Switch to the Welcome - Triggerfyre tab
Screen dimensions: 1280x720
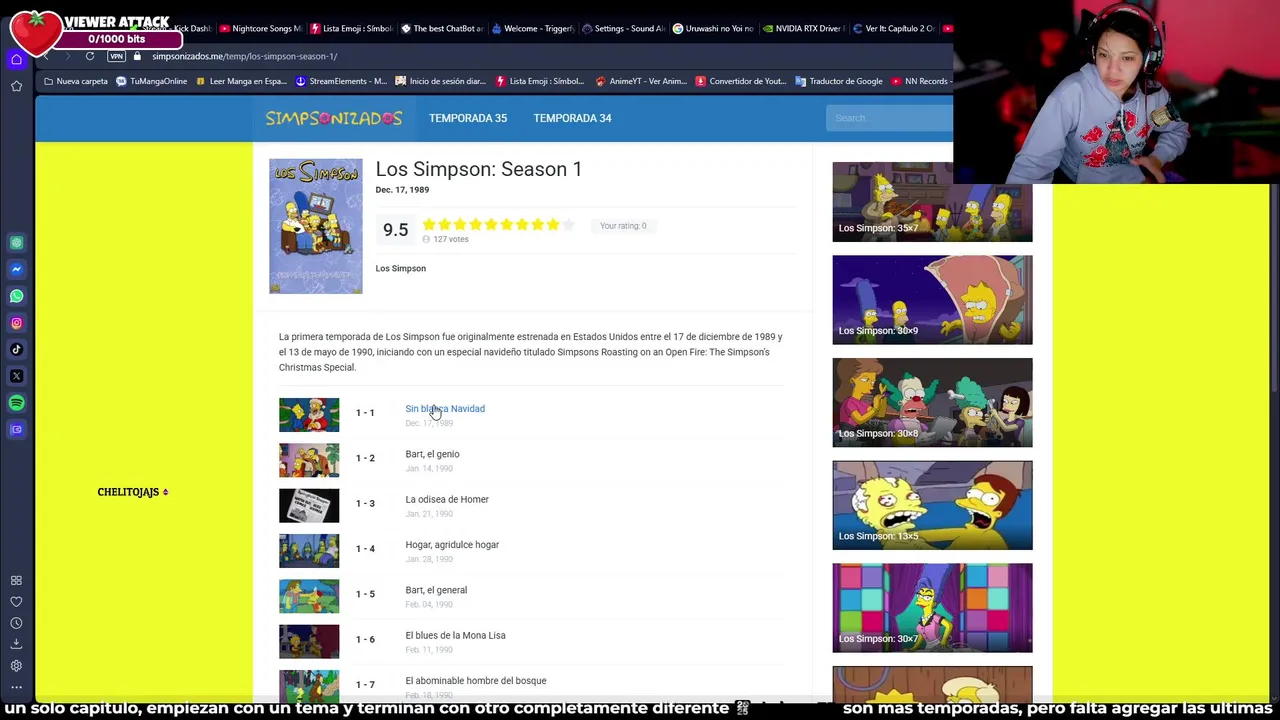[533, 28]
